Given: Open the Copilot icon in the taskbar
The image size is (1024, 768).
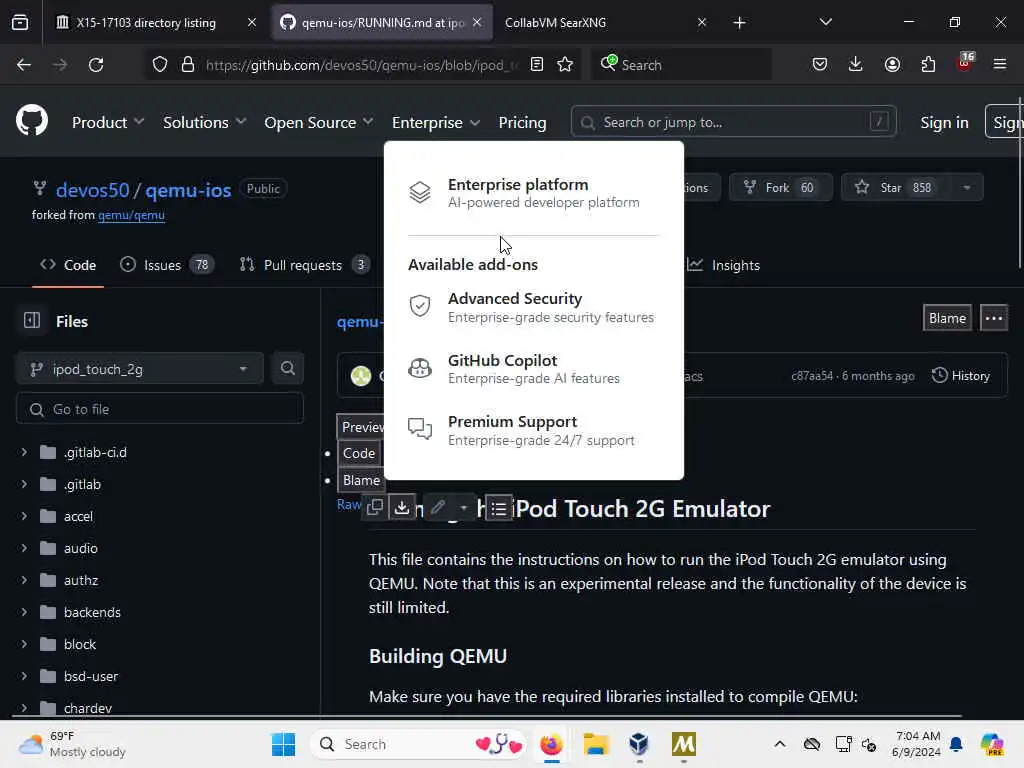Looking at the screenshot, I should pyautogui.click(x=992, y=744).
